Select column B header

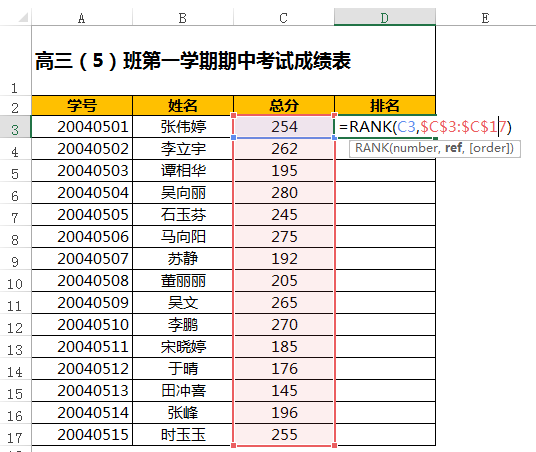point(183,17)
